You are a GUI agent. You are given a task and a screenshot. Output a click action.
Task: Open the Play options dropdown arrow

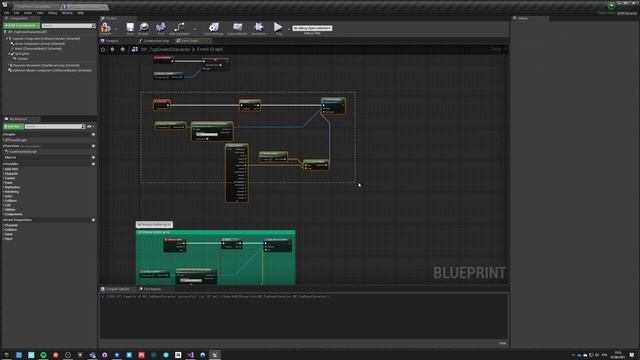pyautogui.click(x=288, y=29)
